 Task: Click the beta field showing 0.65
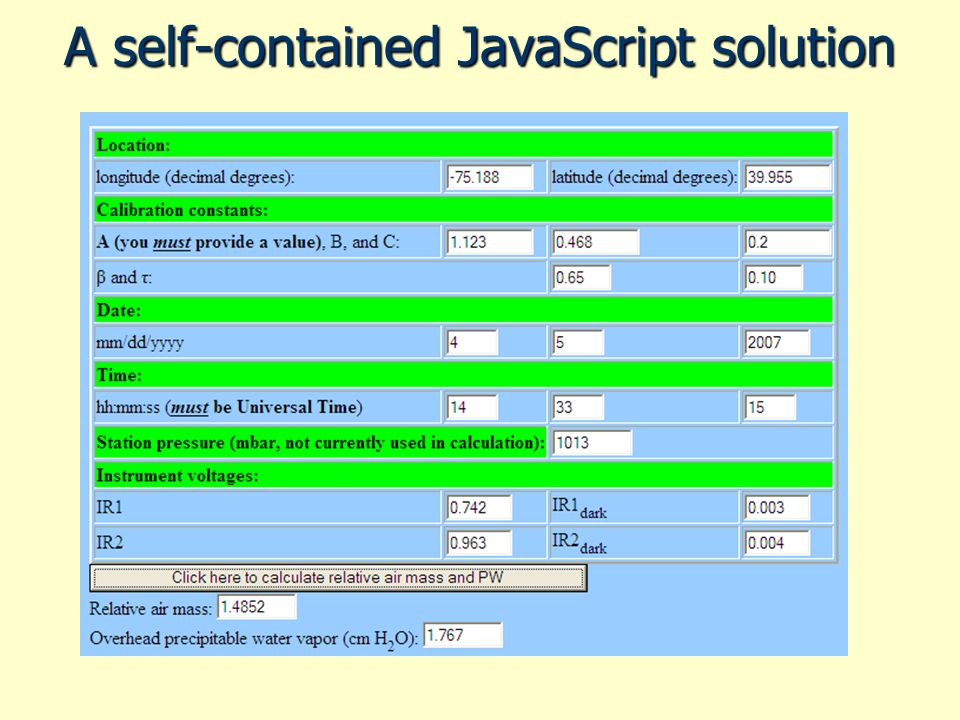582,277
